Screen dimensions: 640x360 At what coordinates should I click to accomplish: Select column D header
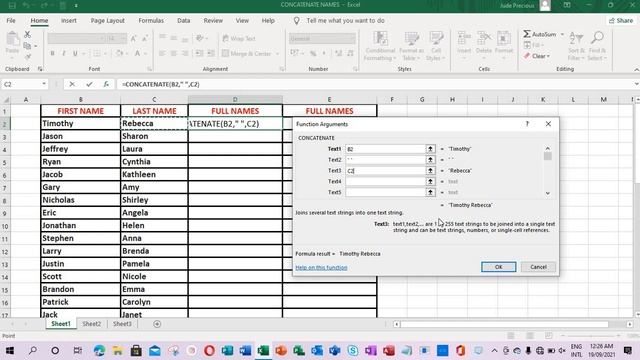tap(235, 99)
